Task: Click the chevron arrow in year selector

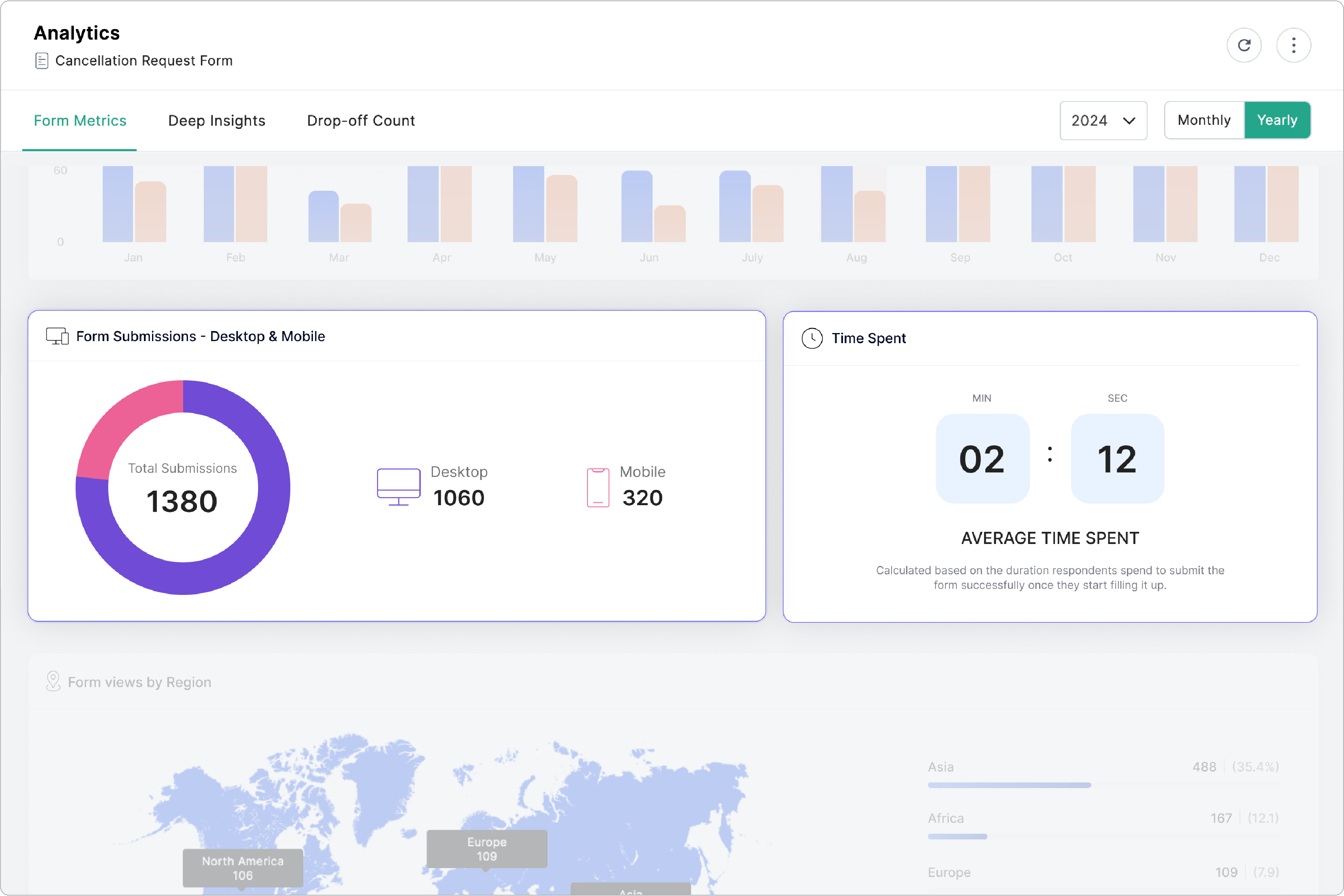Action: tap(1128, 120)
